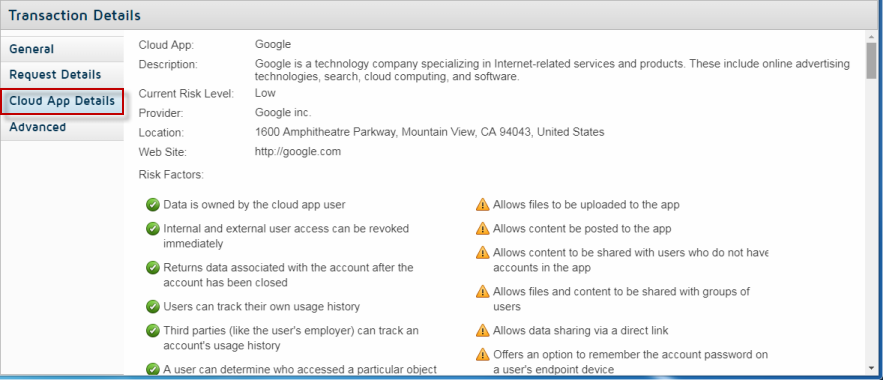Click the http://google.com web site value
This screenshot has height=380, width=883.
tap(297, 151)
